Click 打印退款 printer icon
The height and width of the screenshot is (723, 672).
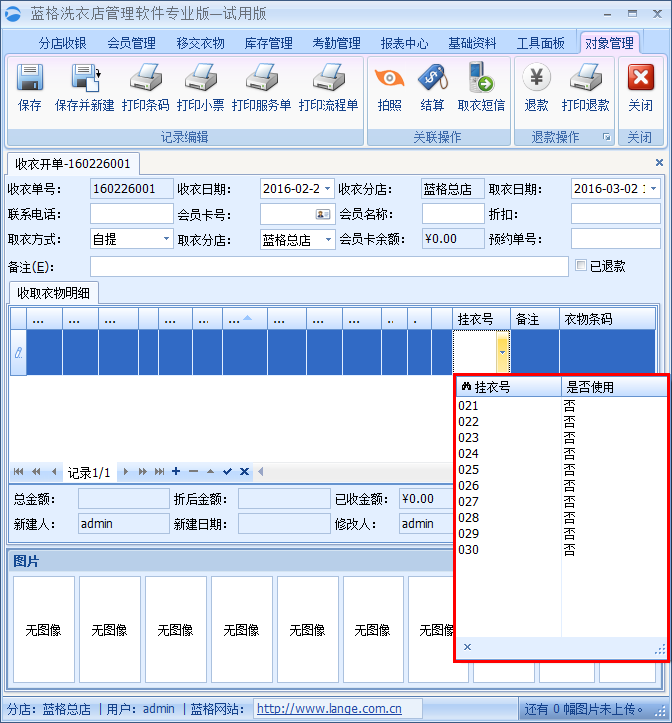tap(586, 77)
